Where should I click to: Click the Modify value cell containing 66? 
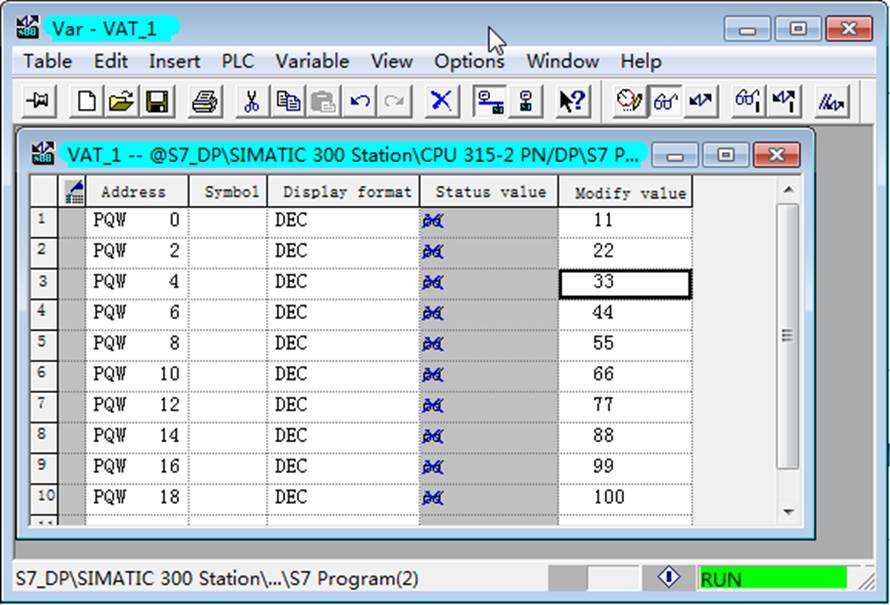pos(625,374)
